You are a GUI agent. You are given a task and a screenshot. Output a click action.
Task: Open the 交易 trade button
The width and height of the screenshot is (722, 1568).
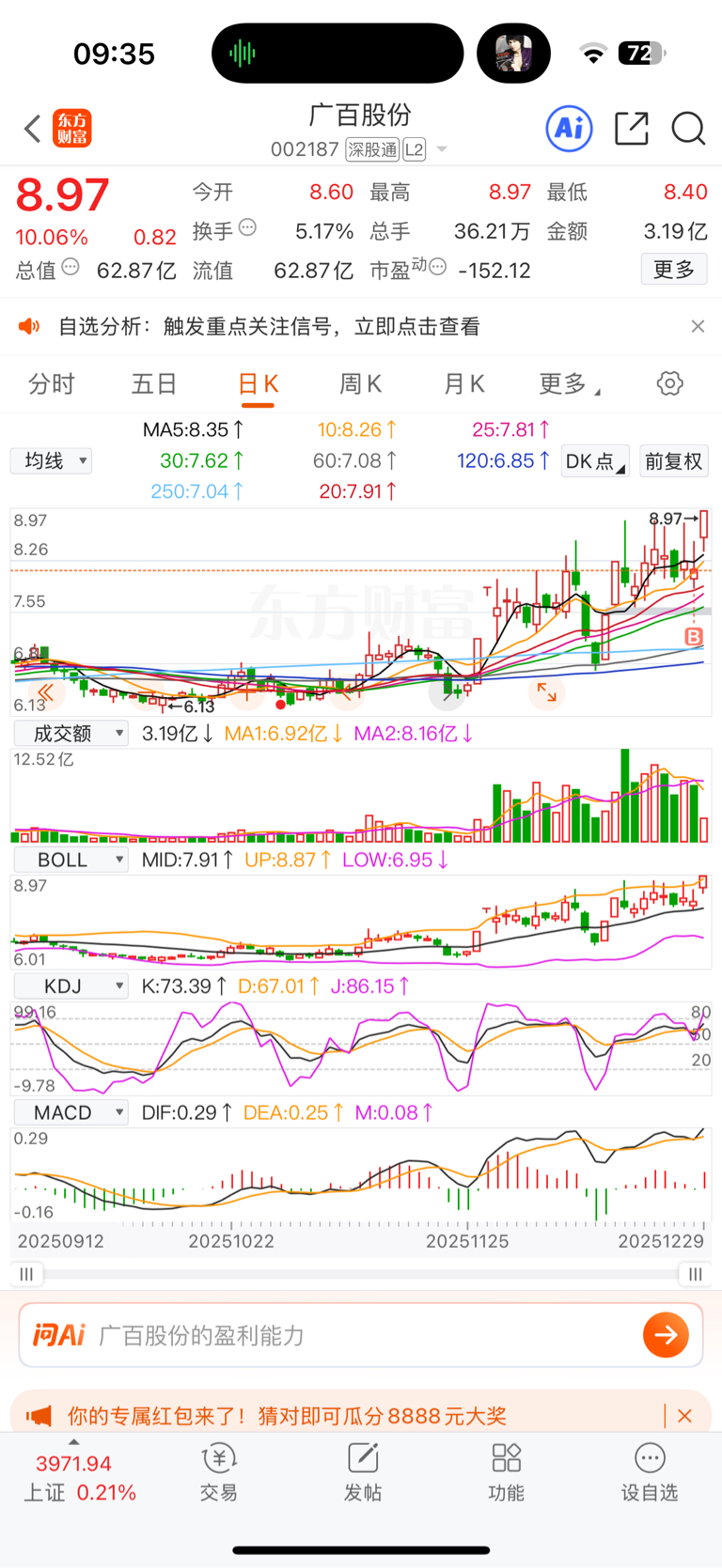point(219,1472)
